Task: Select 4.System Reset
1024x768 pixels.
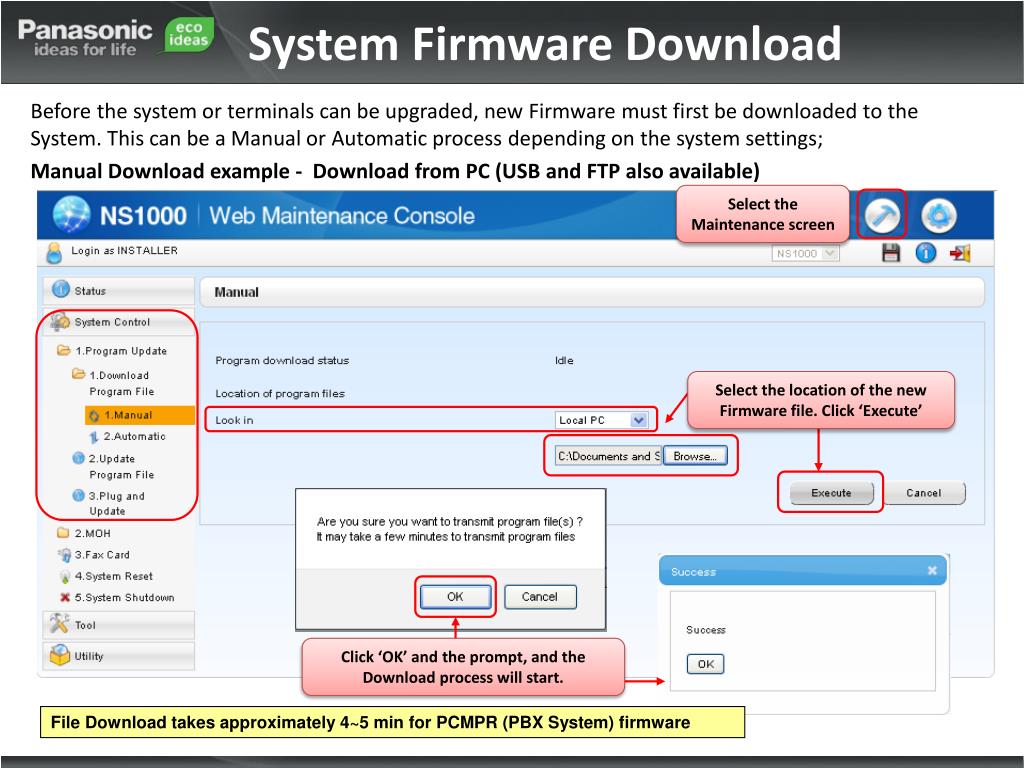Action: coord(114,576)
